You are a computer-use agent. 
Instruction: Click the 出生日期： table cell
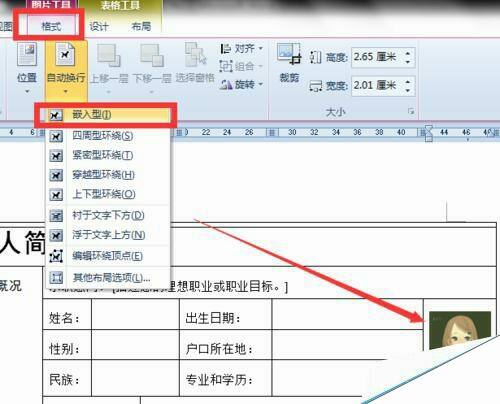coord(226,314)
